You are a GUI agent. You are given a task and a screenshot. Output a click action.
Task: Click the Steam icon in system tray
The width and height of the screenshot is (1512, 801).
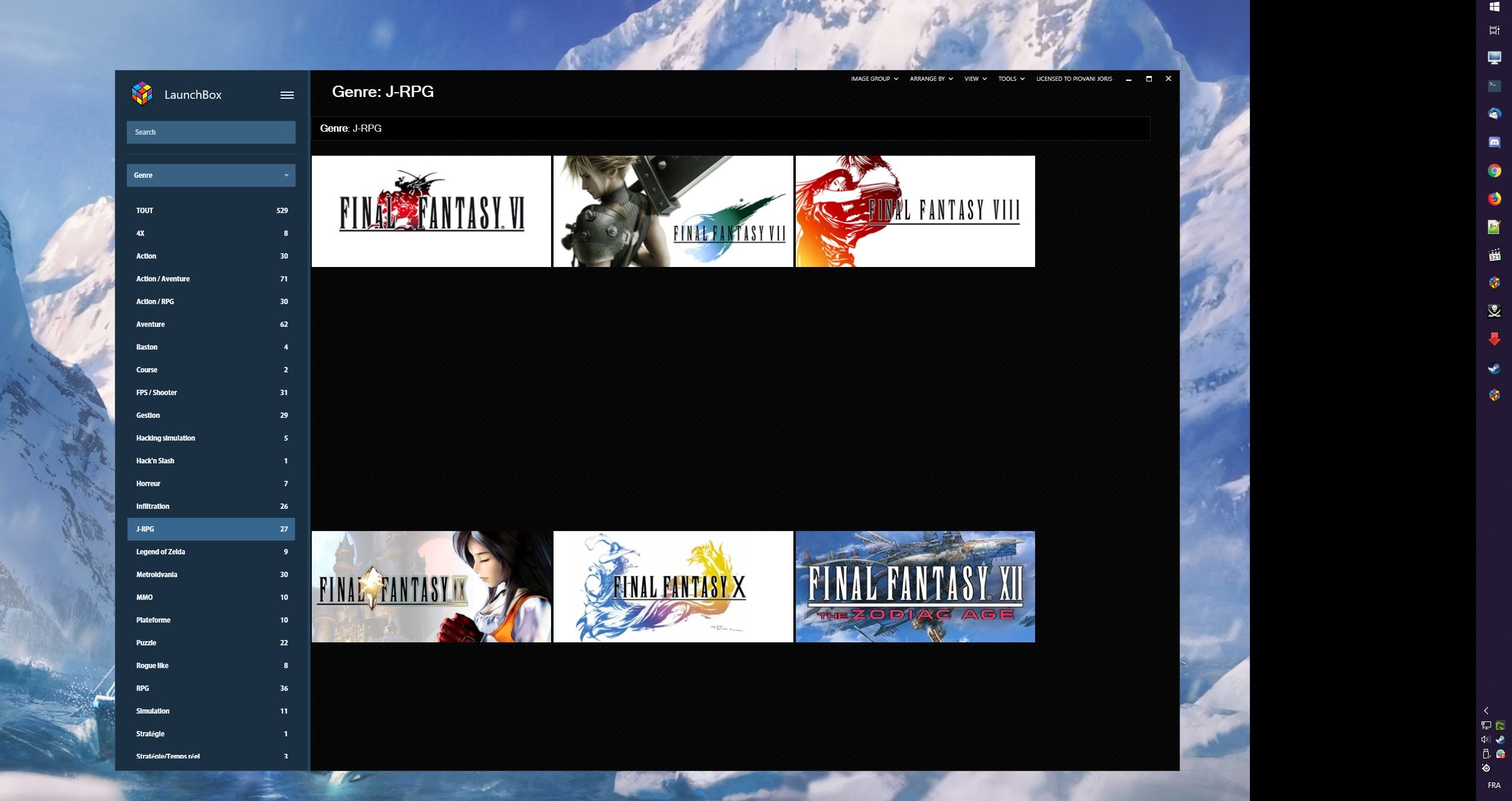[x=1500, y=739]
